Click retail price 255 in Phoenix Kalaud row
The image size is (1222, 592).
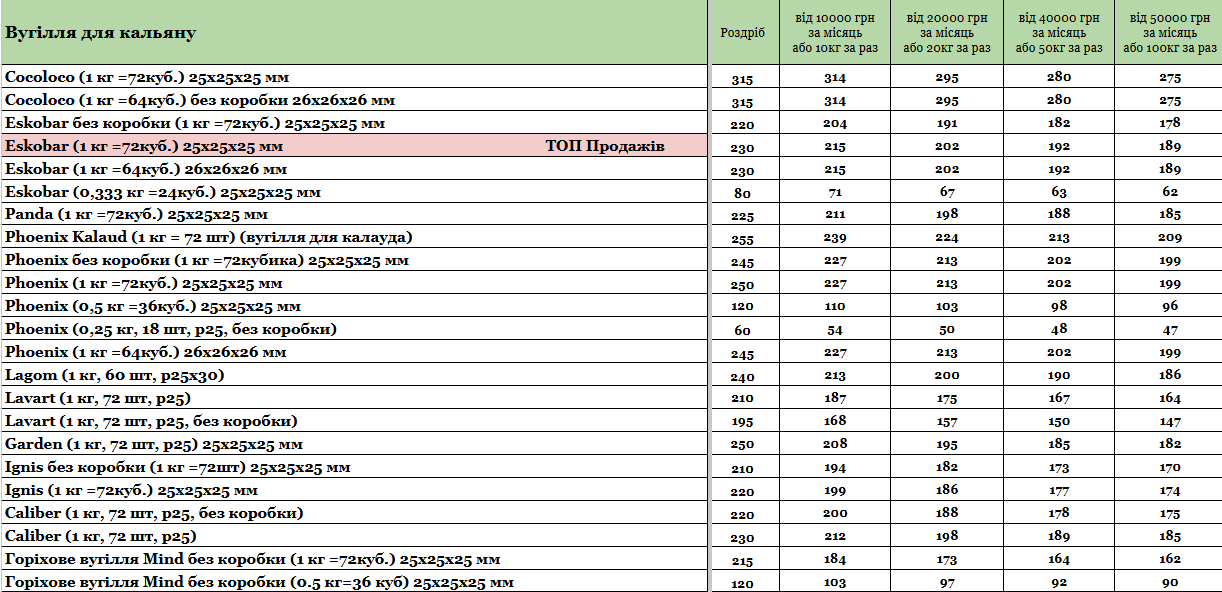click(x=742, y=240)
